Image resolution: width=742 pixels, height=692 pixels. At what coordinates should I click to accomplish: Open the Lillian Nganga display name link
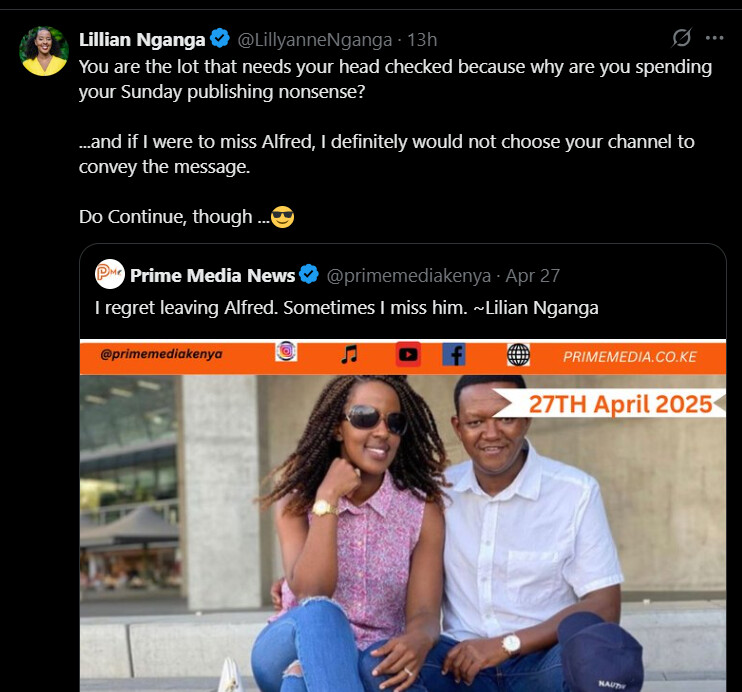click(x=142, y=39)
